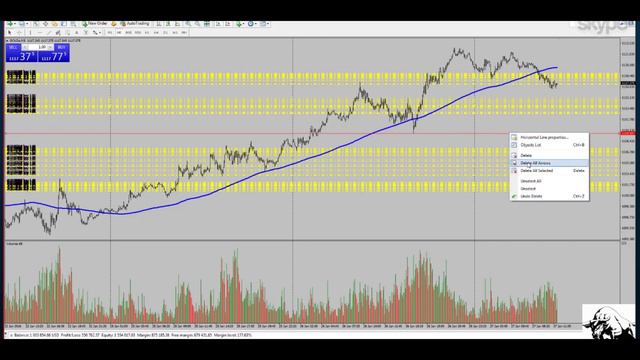This screenshot has height=360, width=640.
Task: Click the New Order toolbar button
Action: 95,24
